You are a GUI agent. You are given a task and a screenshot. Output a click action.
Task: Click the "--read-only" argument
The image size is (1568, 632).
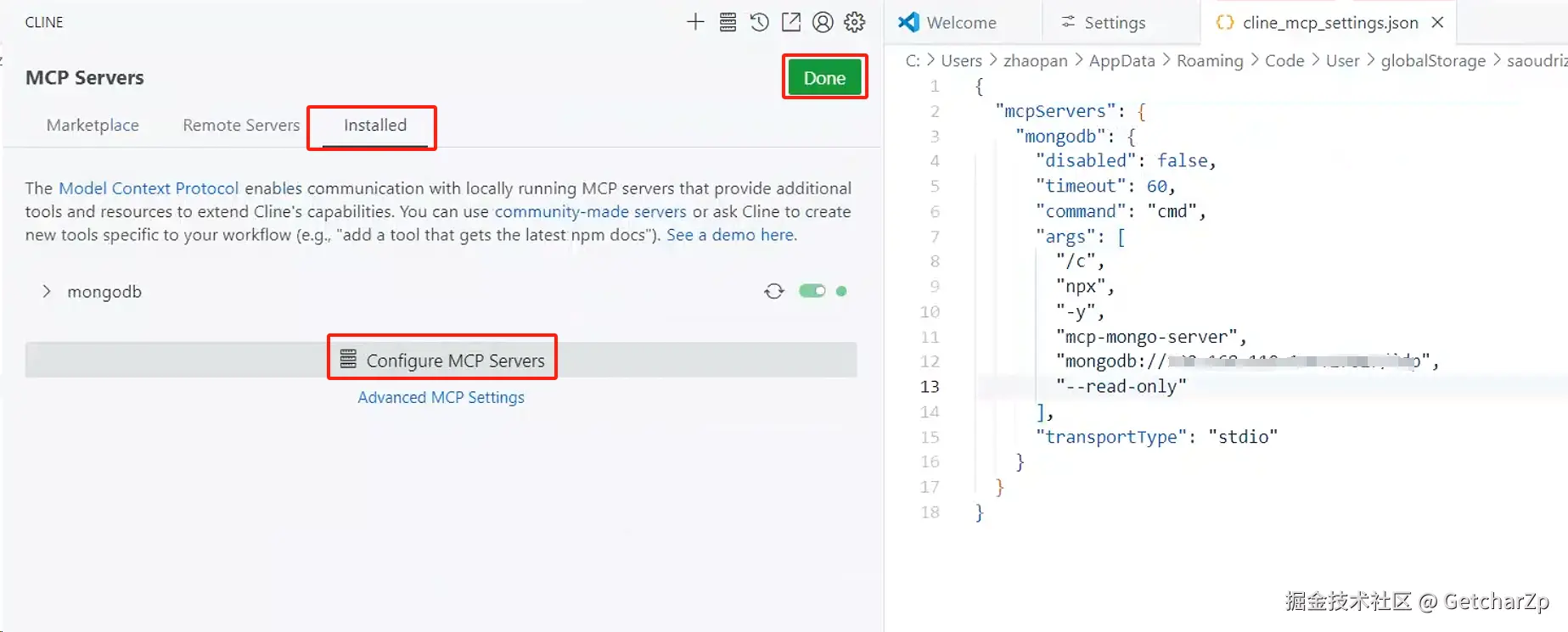click(x=1121, y=387)
